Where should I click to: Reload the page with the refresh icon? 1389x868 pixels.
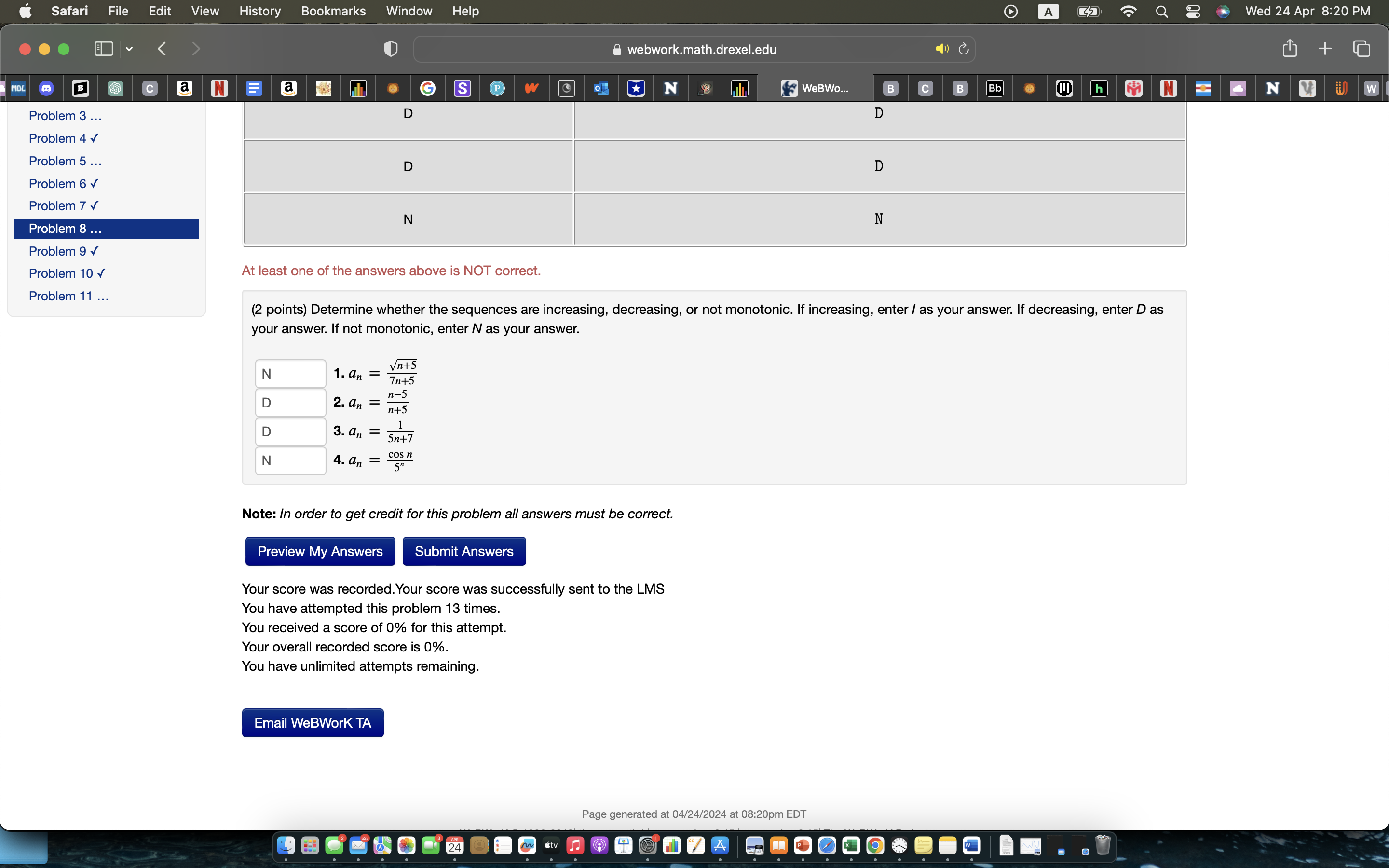coord(964,49)
